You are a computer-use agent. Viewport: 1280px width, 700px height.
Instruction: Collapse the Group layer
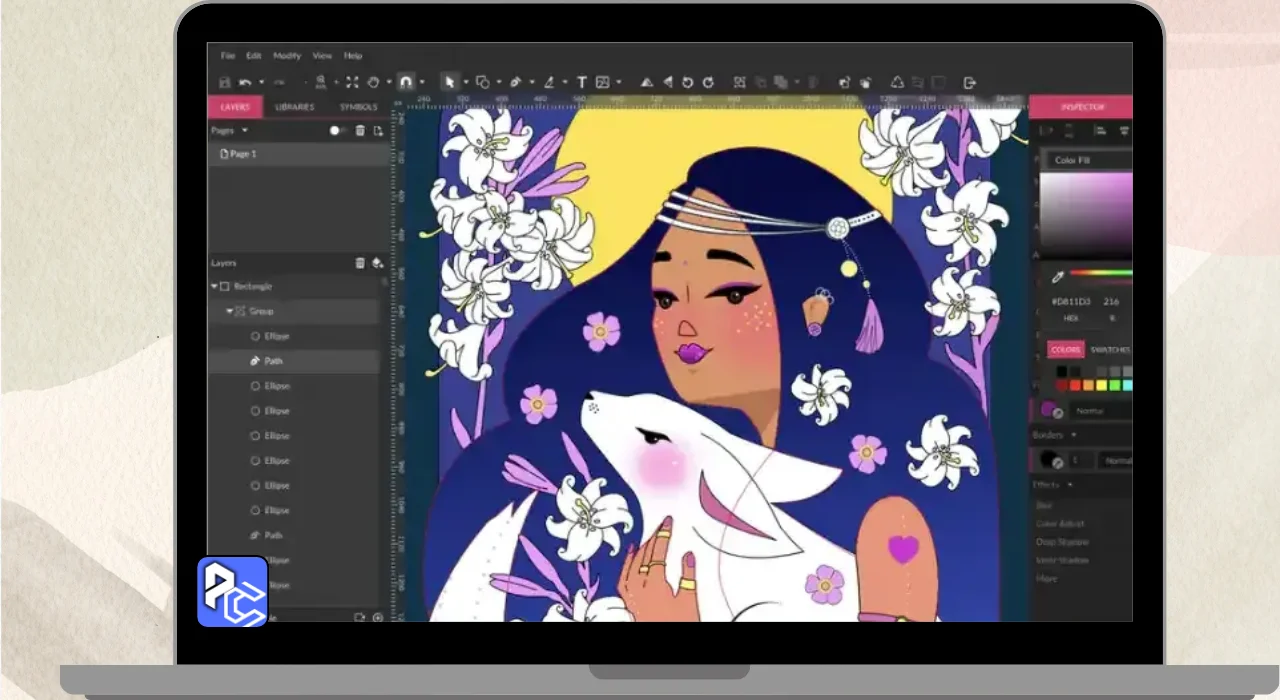click(229, 311)
